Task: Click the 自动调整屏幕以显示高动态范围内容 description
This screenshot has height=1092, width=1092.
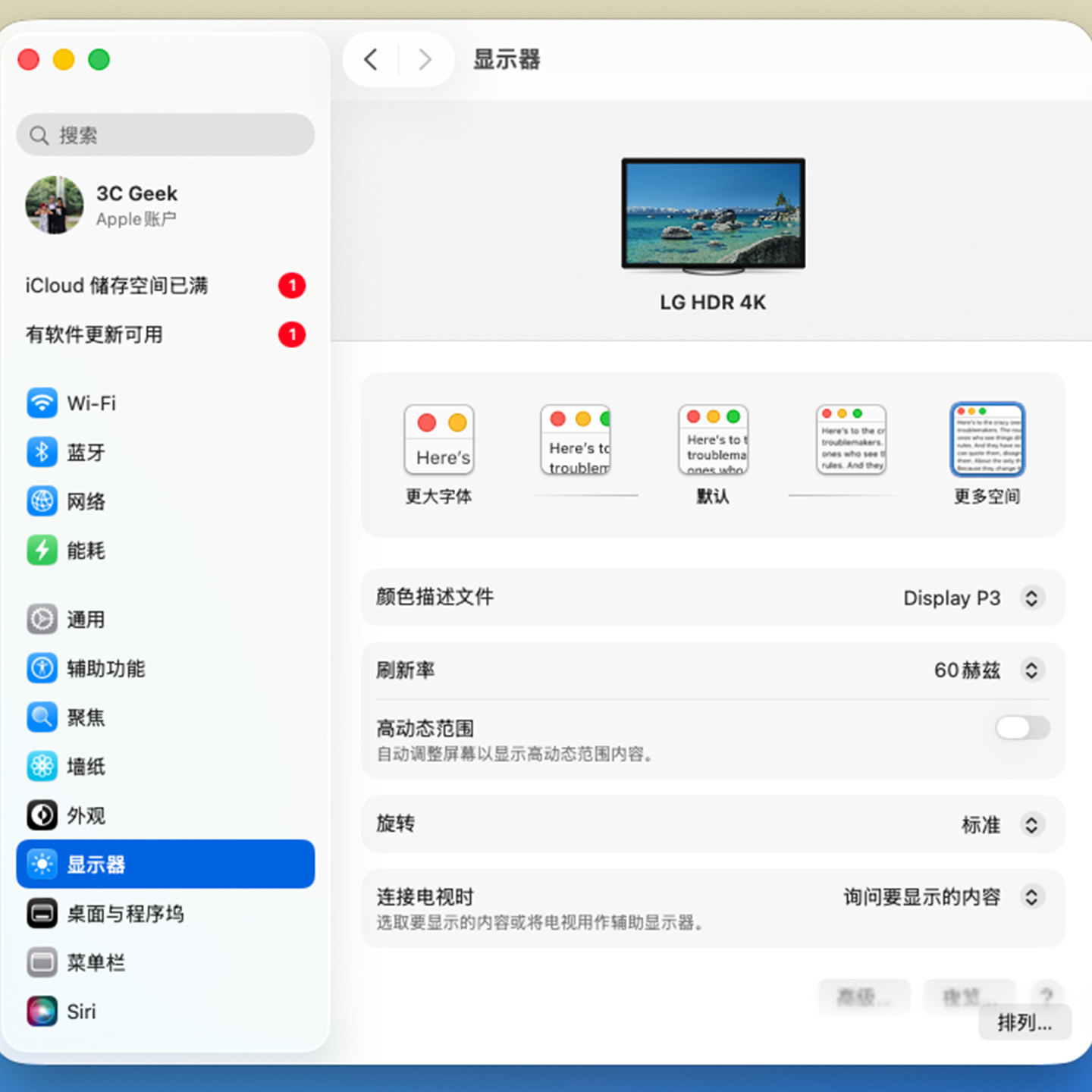Action: coord(515,754)
